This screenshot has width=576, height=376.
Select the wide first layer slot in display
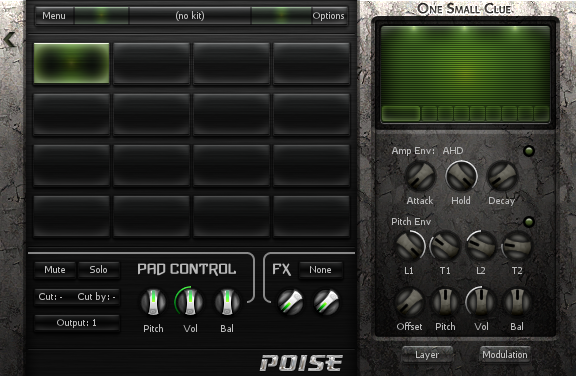401,113
